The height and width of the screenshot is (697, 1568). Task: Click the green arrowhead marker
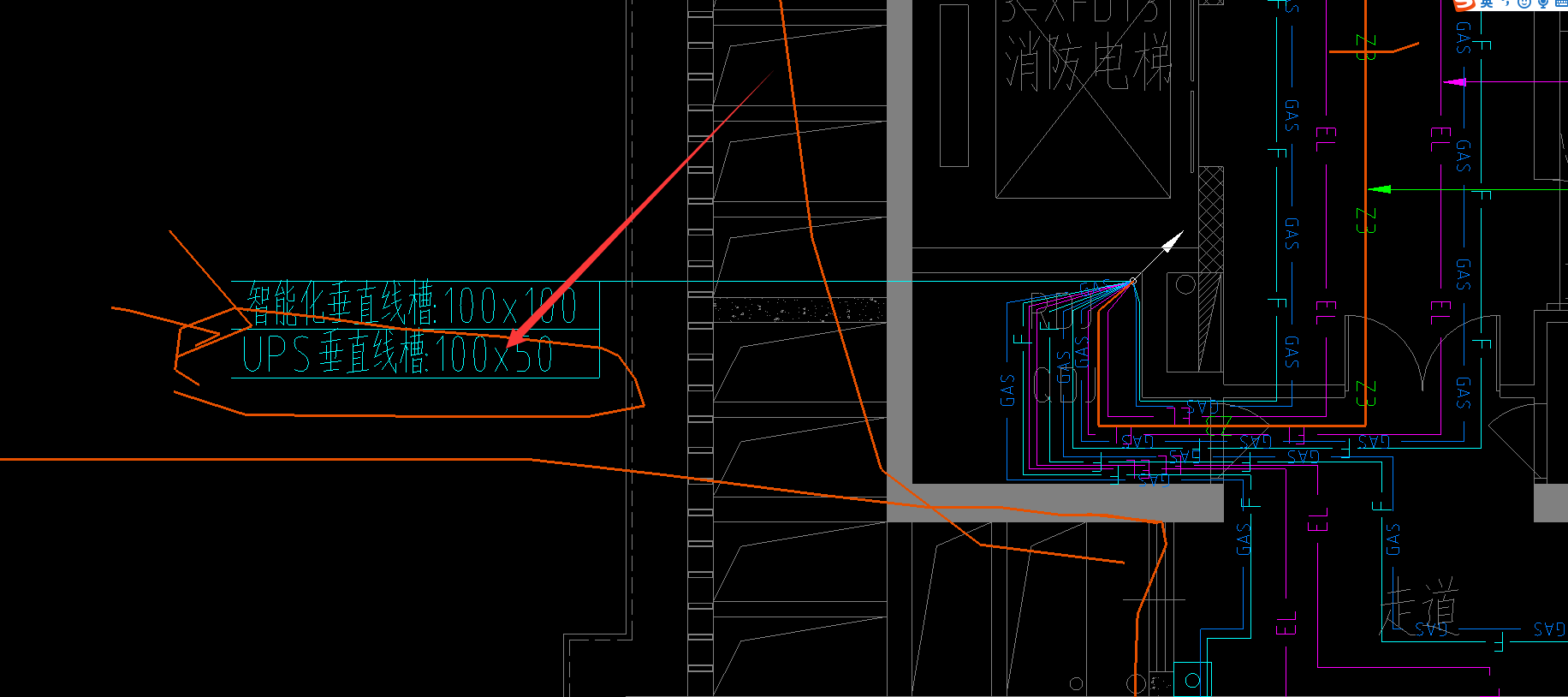1379,189
